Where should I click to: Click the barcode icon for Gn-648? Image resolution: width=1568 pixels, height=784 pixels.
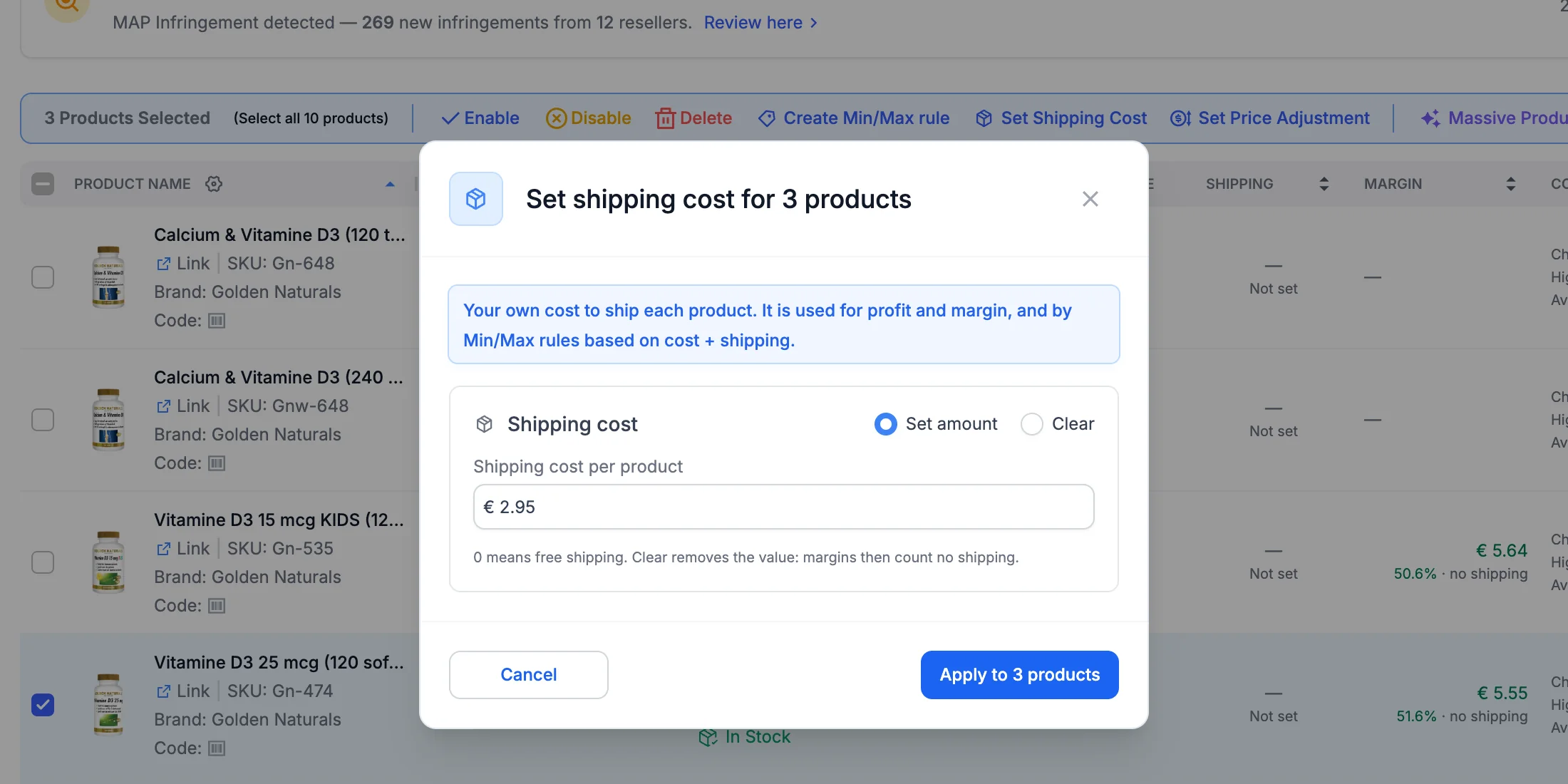(x=217, y=321)
